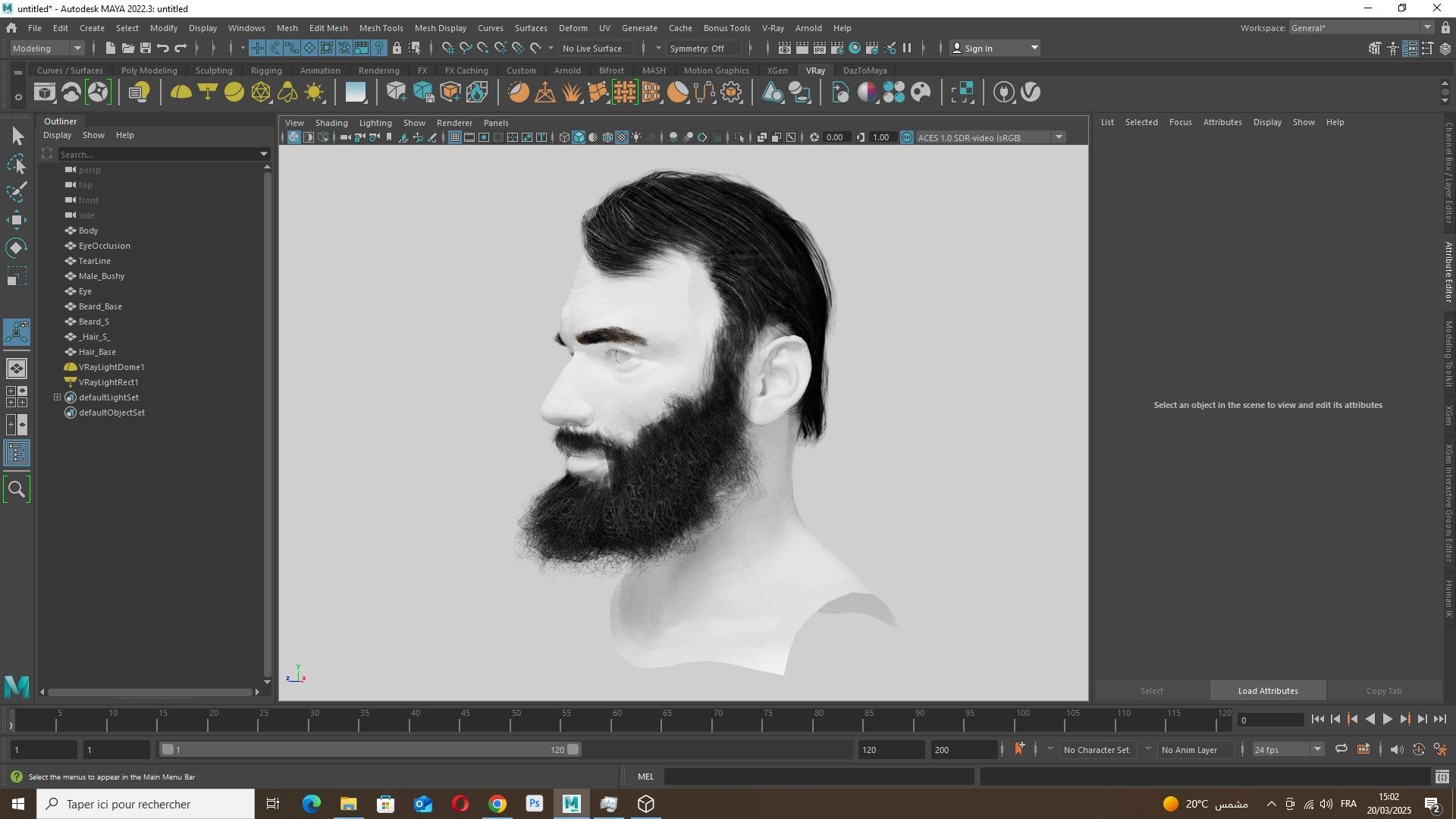Image resolution: width=1456 pixels, height=819 pixels.
Task: Click the Outliner toggle in left sidebar
Action: tap(17, 453)
